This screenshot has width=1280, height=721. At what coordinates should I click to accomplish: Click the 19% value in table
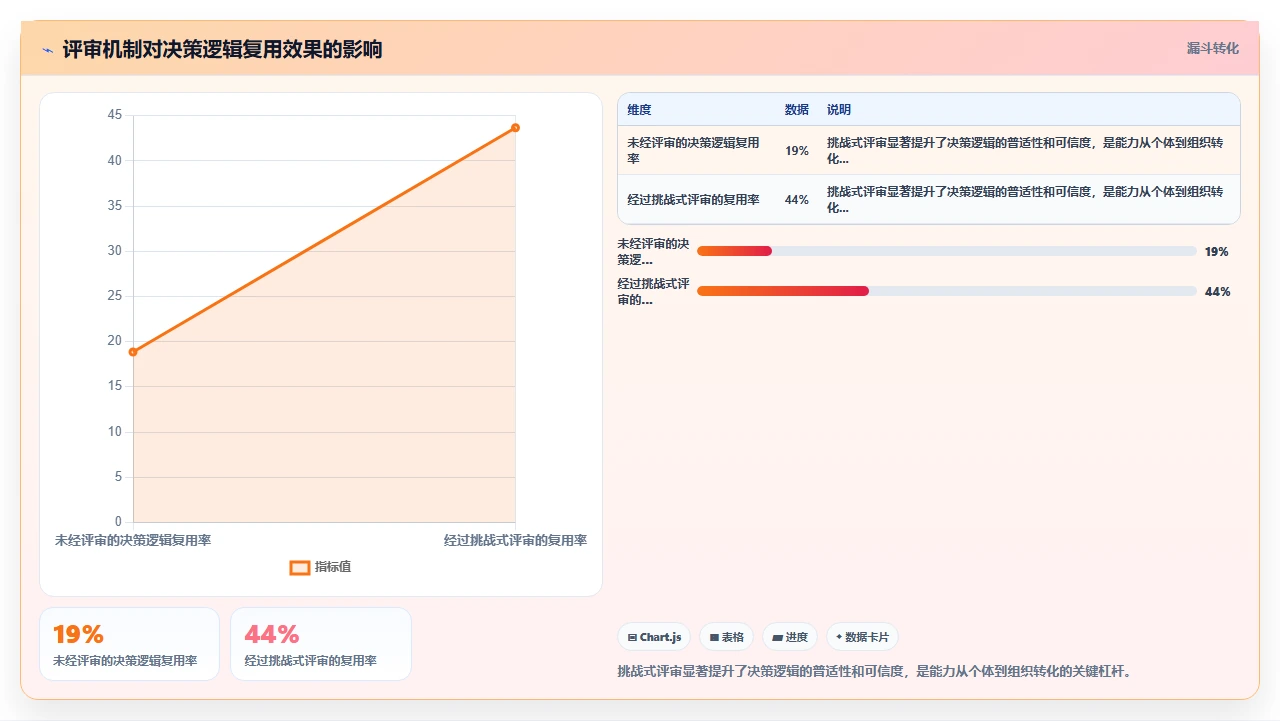pyautogui.click(x=797, y=151)
